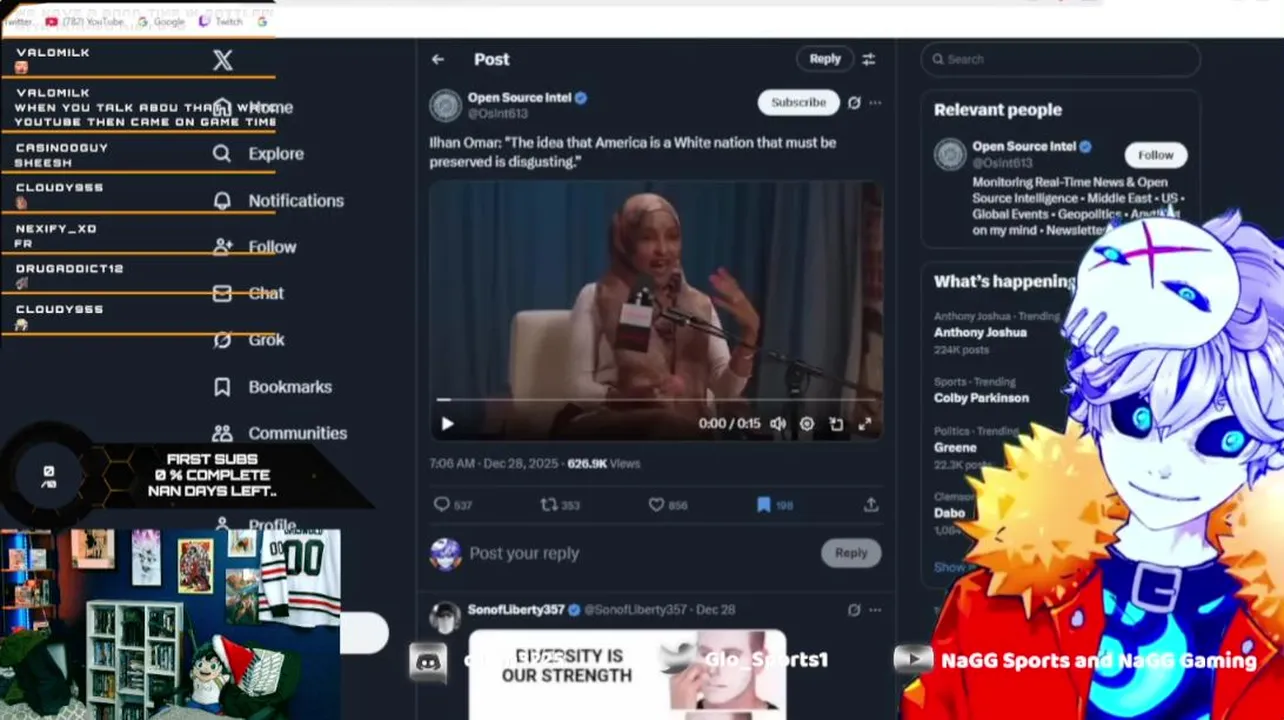The height and width of the screenshot is (720, 1284).
Task: Open the SonofLiberty357 profile name
Action: click(x=516, y=609)
